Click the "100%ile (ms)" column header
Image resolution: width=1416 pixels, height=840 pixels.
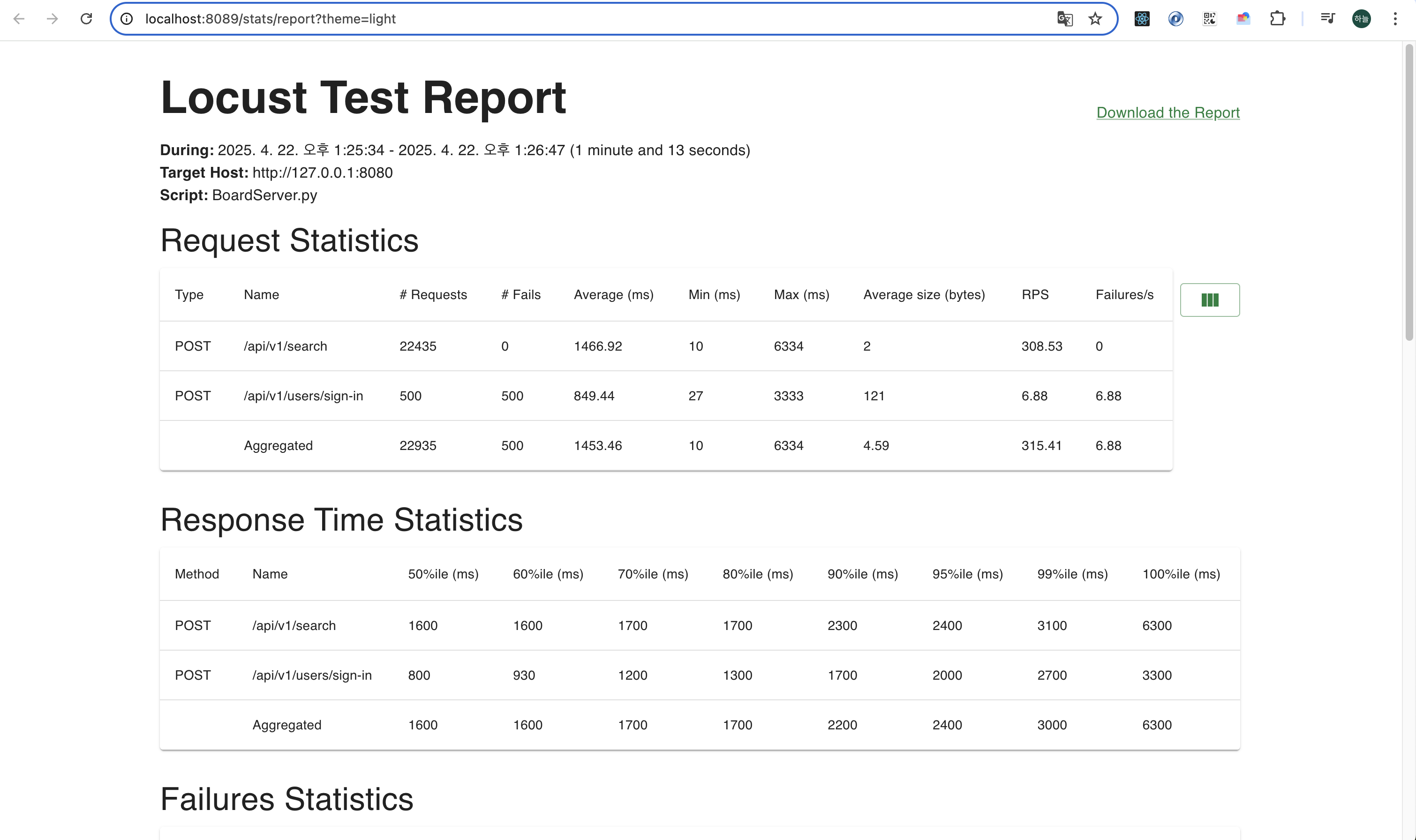coord(1181,575)
